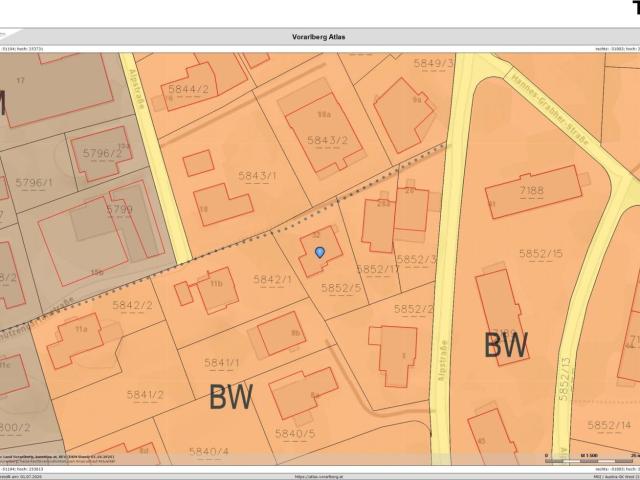Click vertical parcel label 5852/13
The width and height of the screenshot is (640, 480).
(565, 379)
